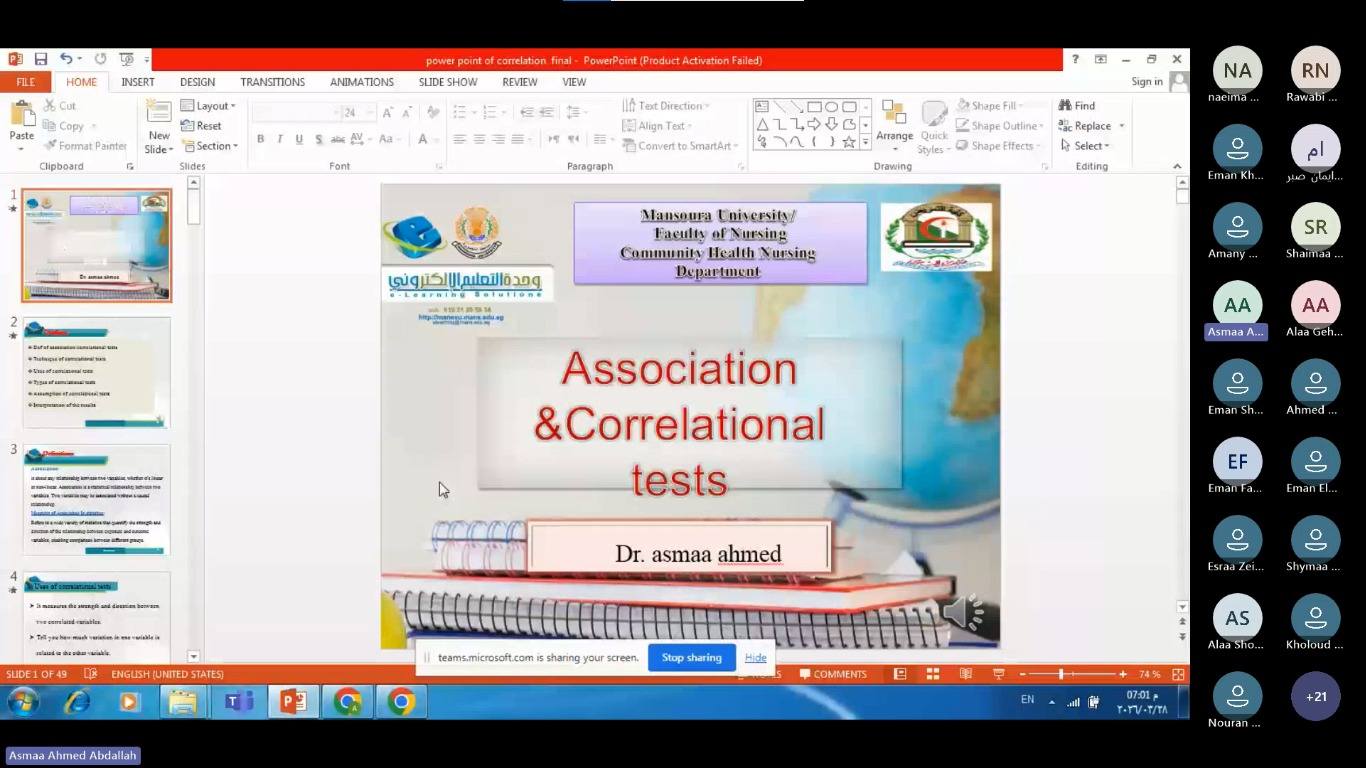Click the Undo arrow icon
The image size is (1366, 768).
tap(65, 60)
